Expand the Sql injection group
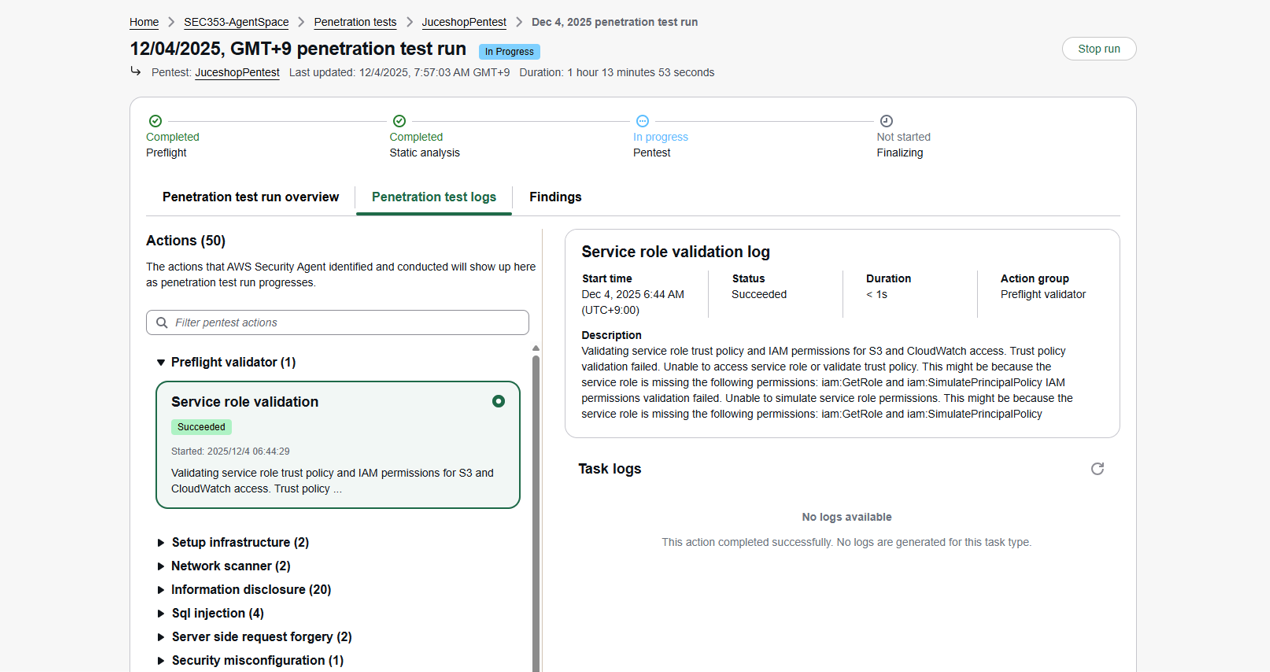The image size is (1270, 672). coord(161,614)
